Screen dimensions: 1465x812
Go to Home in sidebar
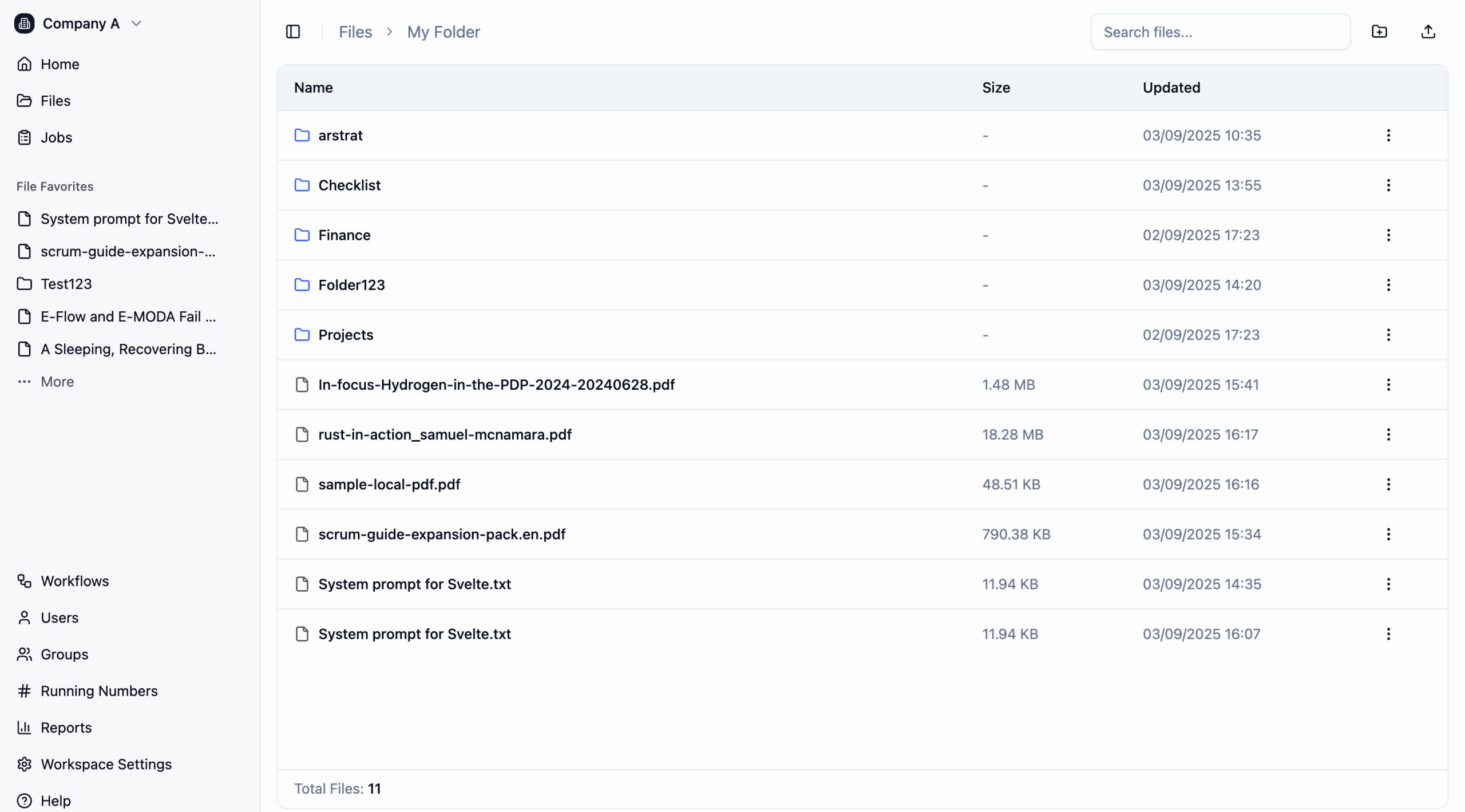tap(60, 64)
